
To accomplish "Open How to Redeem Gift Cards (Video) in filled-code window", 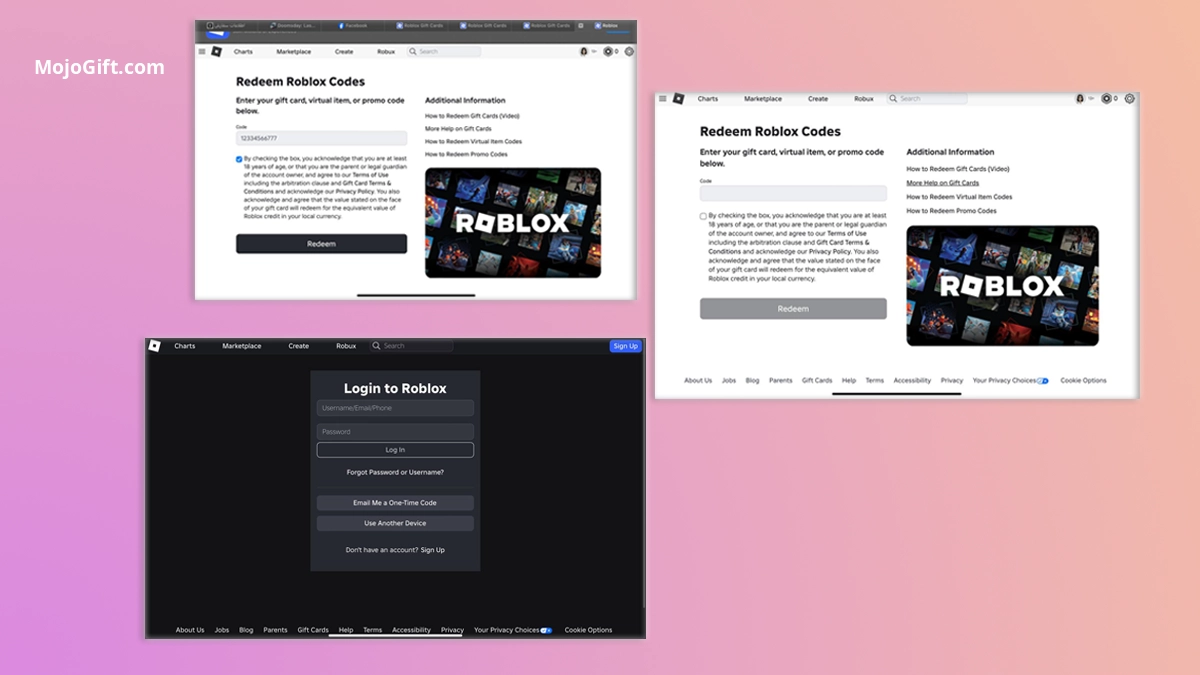I will (x=472, y=116).
